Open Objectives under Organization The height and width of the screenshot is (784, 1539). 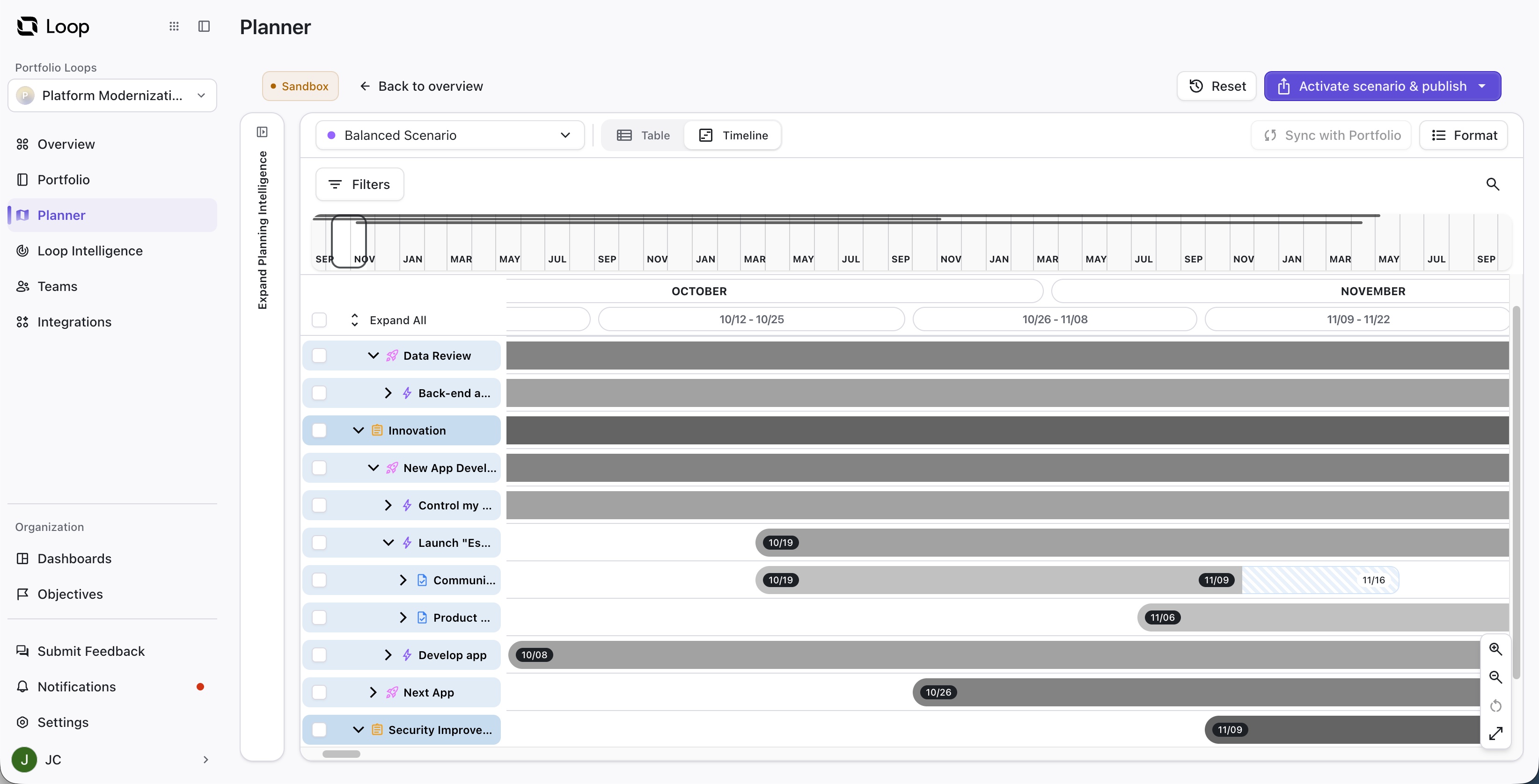[112, 594]
